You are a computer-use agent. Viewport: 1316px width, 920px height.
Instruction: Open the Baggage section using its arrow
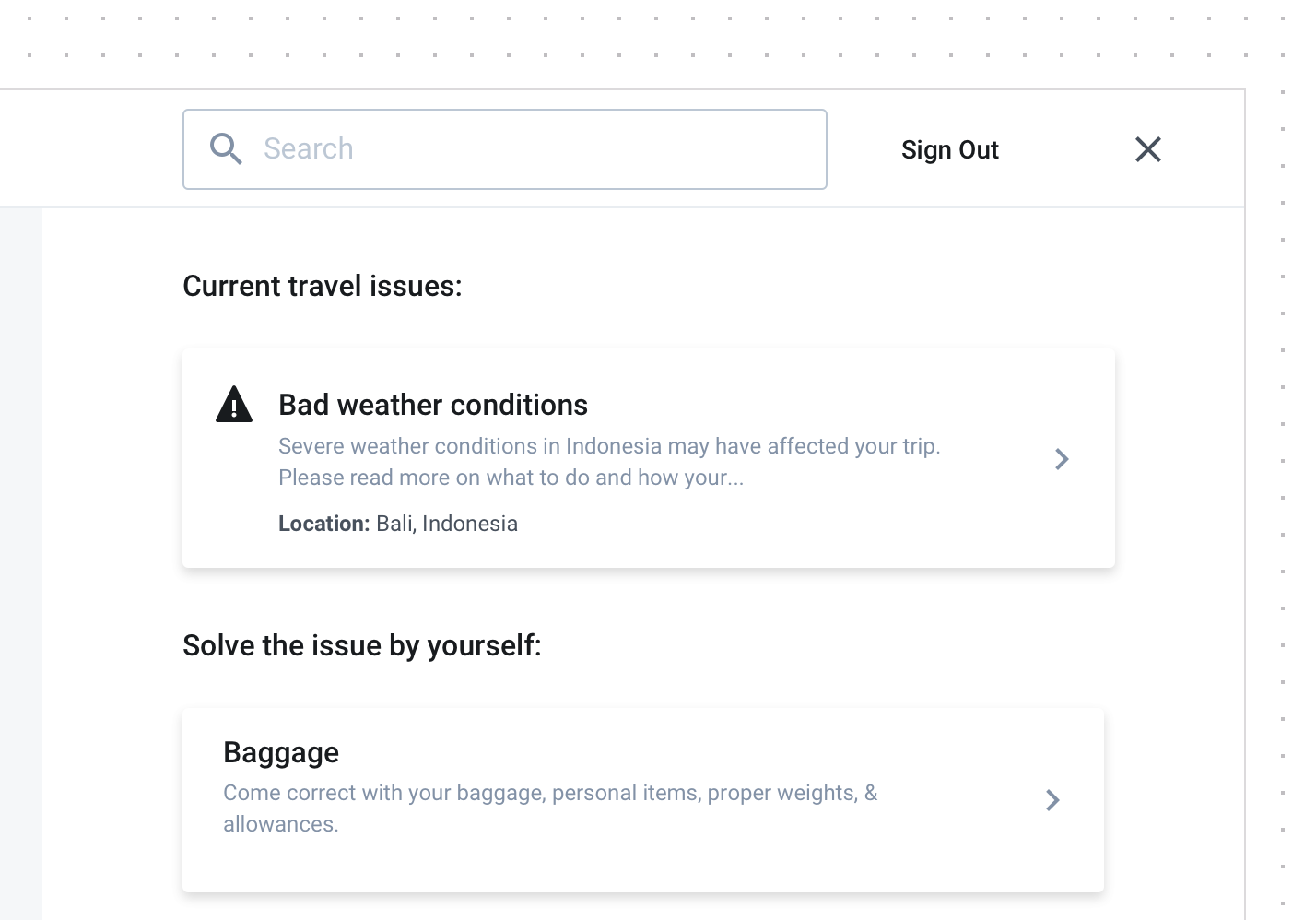(x=1052, y=800)
